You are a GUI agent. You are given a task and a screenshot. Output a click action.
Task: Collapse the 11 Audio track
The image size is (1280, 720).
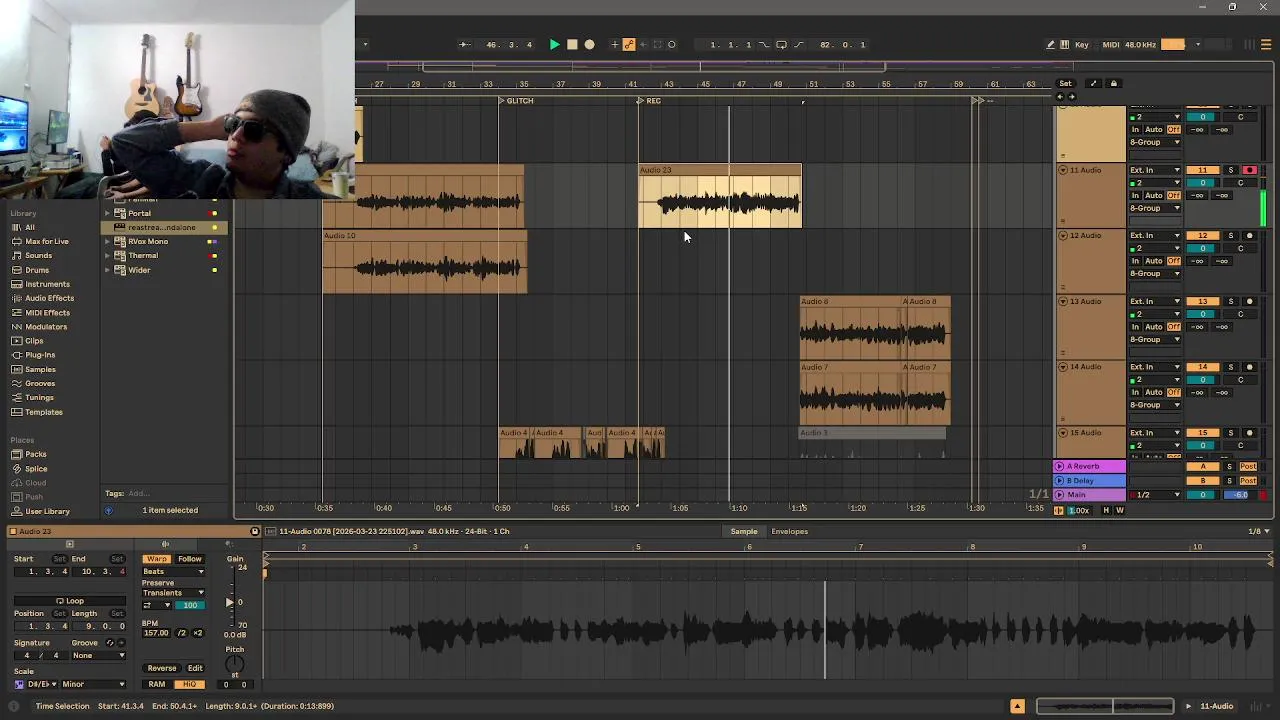(x=1062, y=170)
